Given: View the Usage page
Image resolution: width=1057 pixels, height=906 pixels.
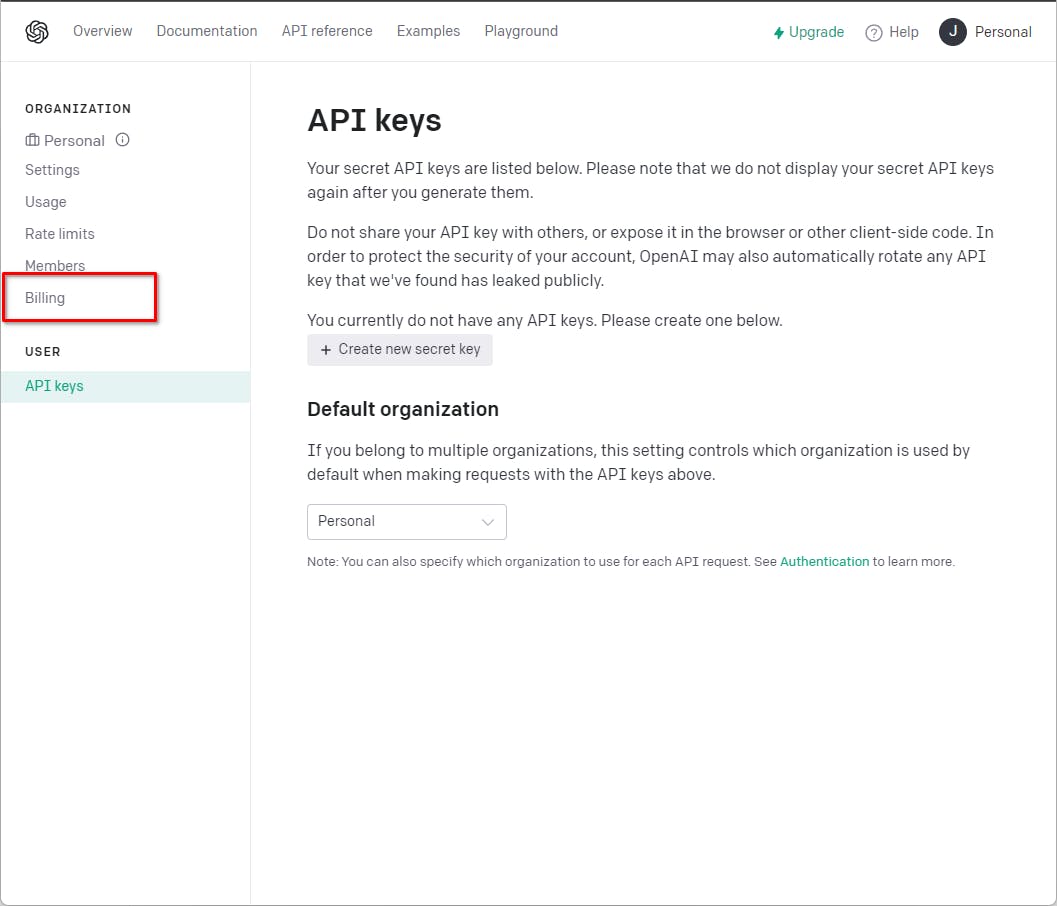Looking at the screenshot, I should 46,202.
